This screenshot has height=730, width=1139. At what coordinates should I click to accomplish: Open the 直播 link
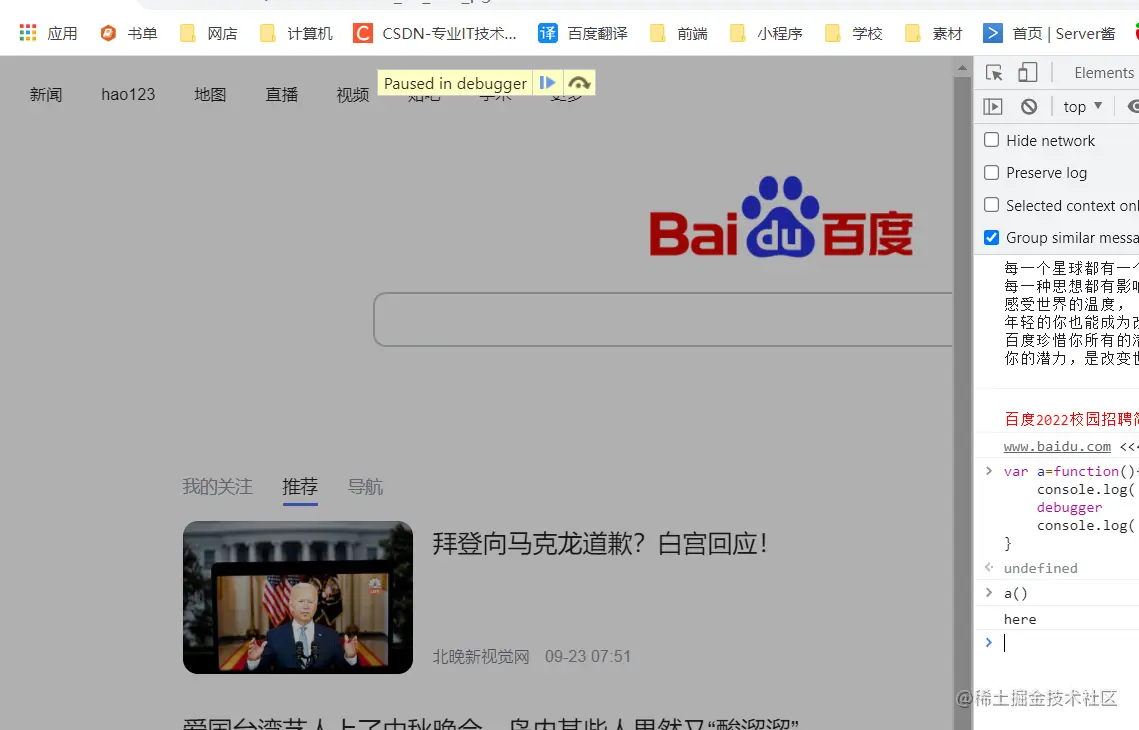(x=282, y=94)
